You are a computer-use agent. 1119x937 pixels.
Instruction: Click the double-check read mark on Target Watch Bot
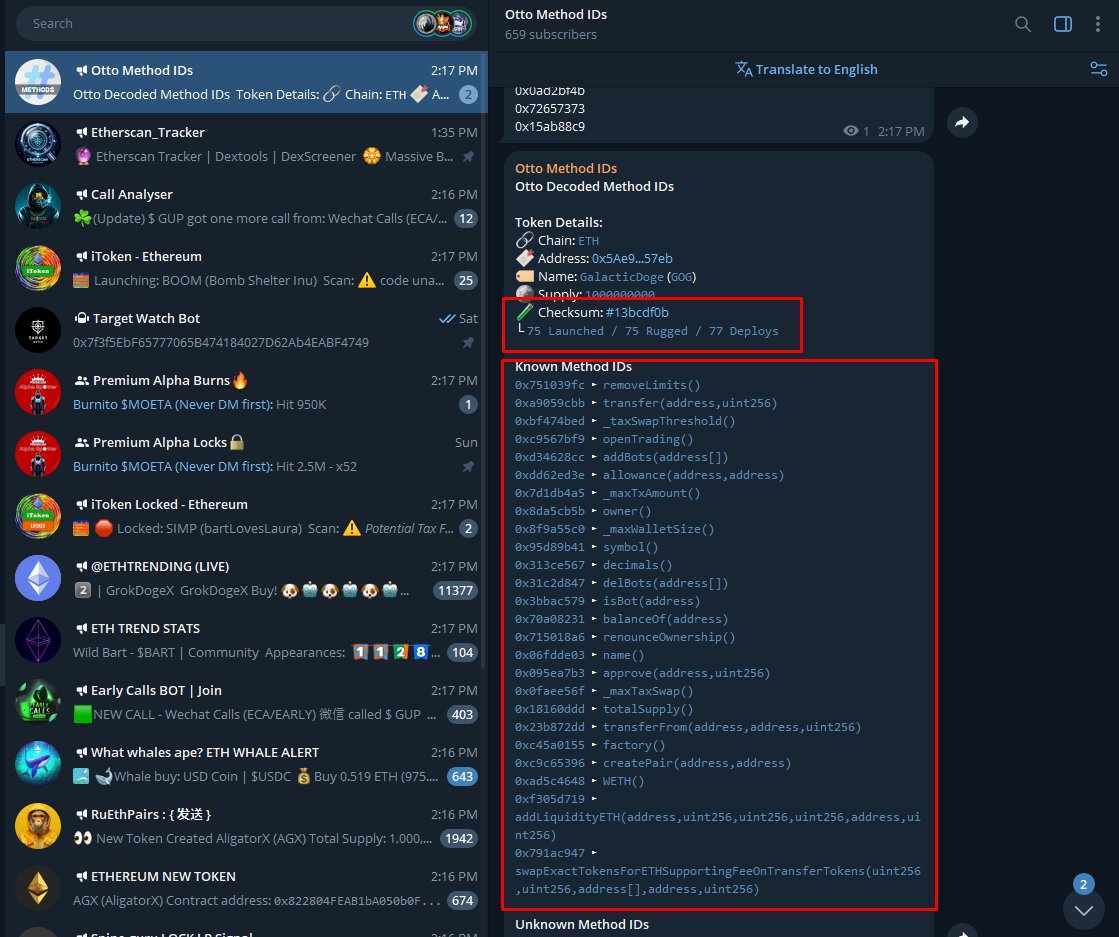[x=447, y=319]
